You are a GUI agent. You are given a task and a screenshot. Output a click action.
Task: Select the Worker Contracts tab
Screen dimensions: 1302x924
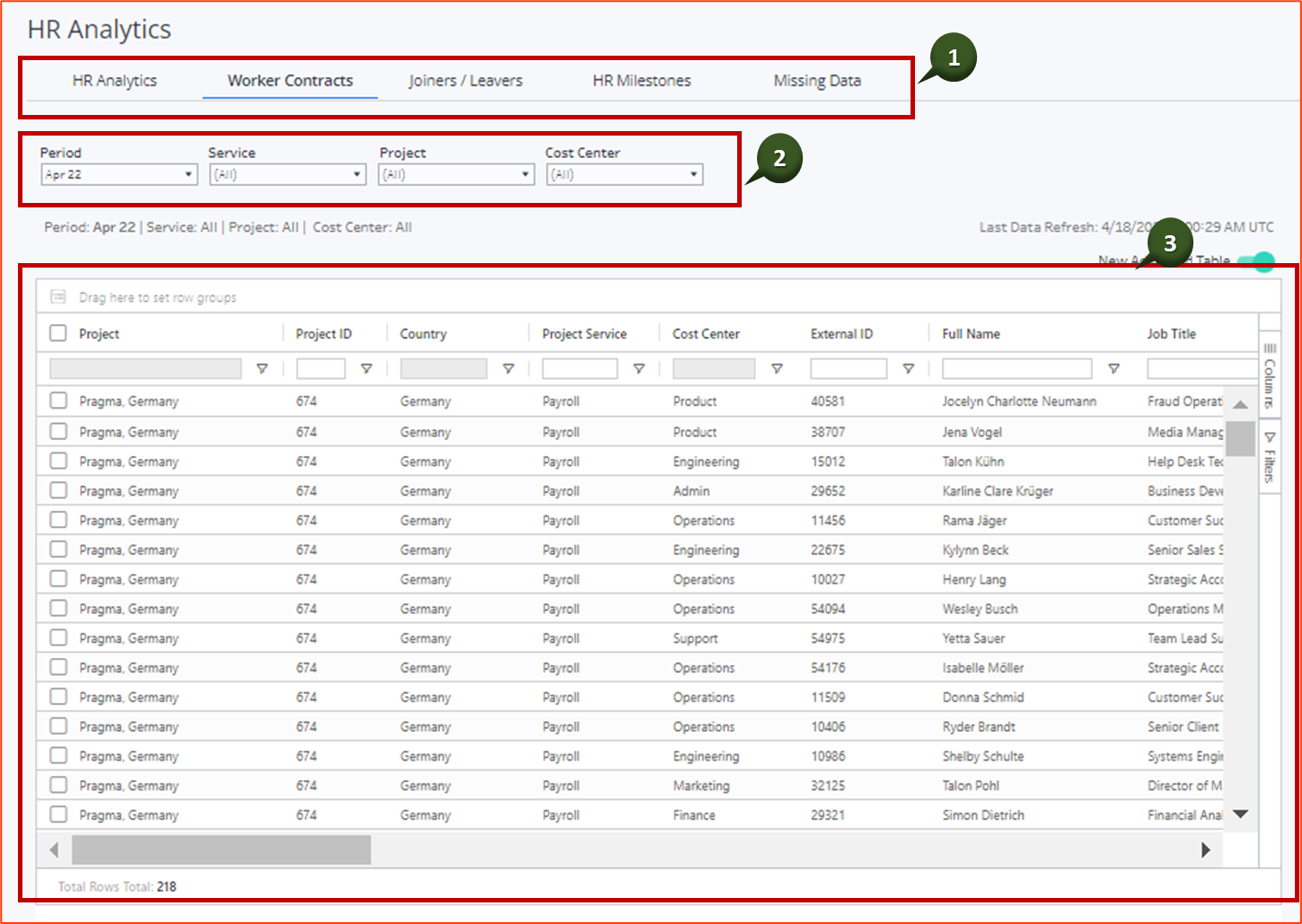coord(290,81)
